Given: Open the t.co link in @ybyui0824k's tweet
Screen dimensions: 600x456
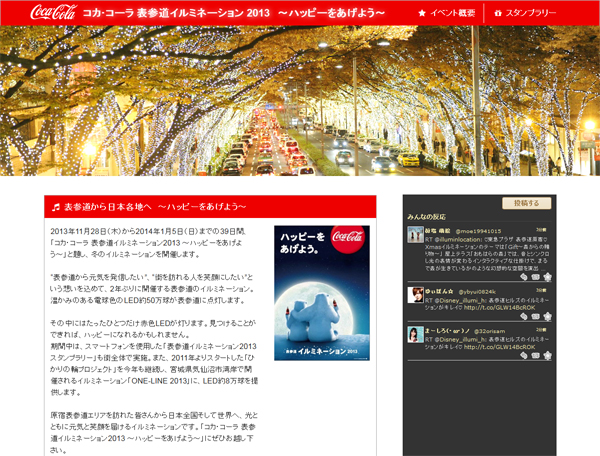Looking at the screenshot, I should click(499, 308).
